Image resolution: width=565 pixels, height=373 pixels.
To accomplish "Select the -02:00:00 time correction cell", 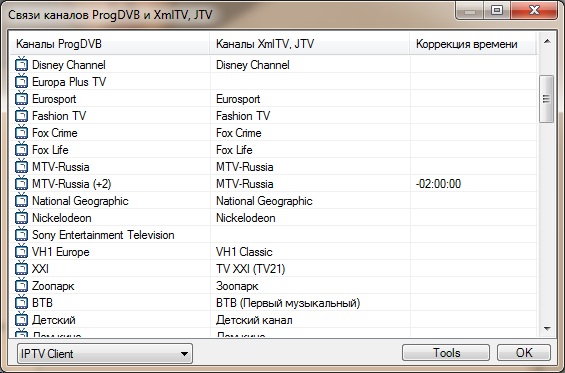I will (x=438, y=184).
